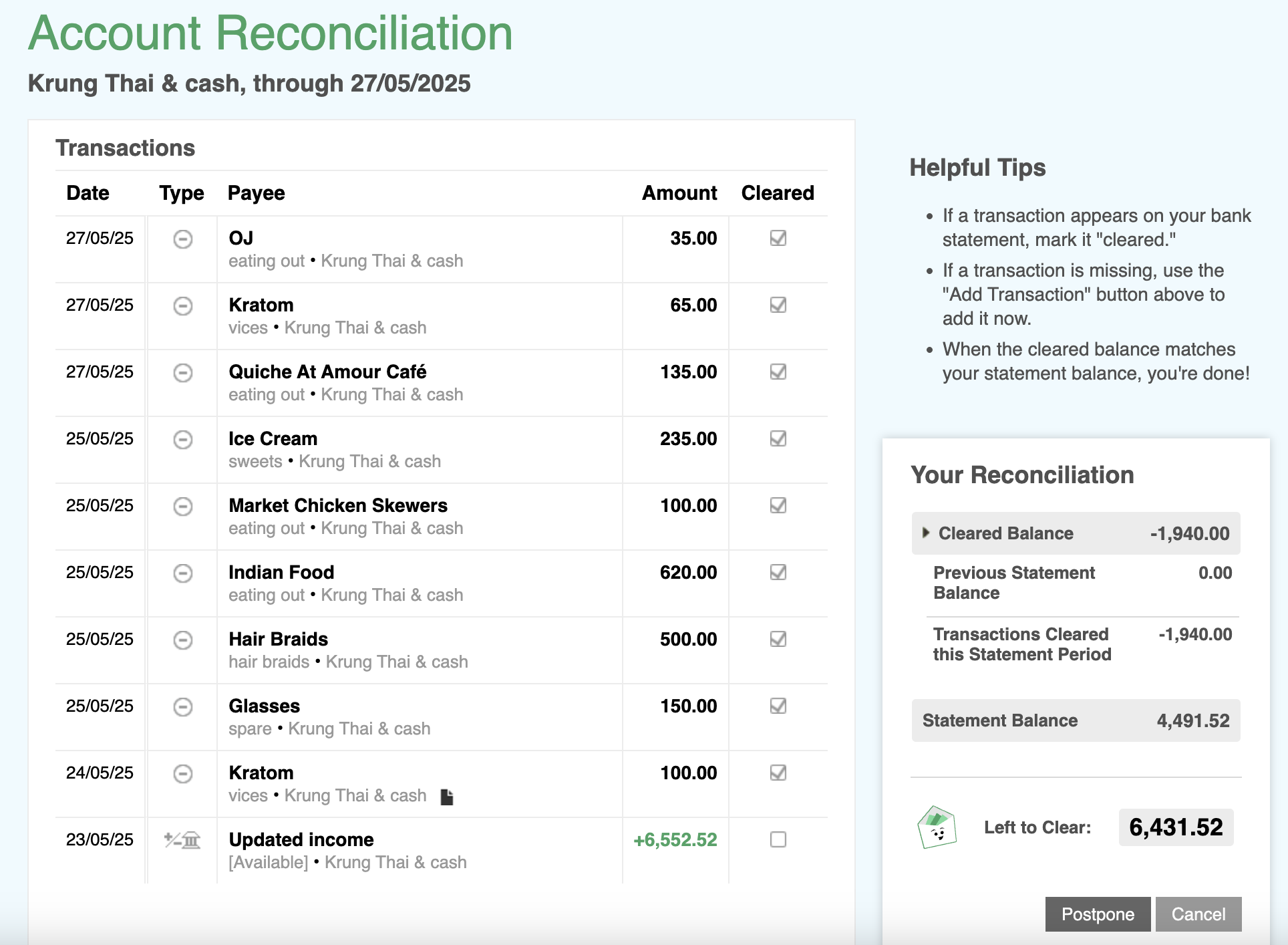1288x945 pixels.
Task: Uncheck cleared box for Market Chicken Skewers
Action: [778, 505]
